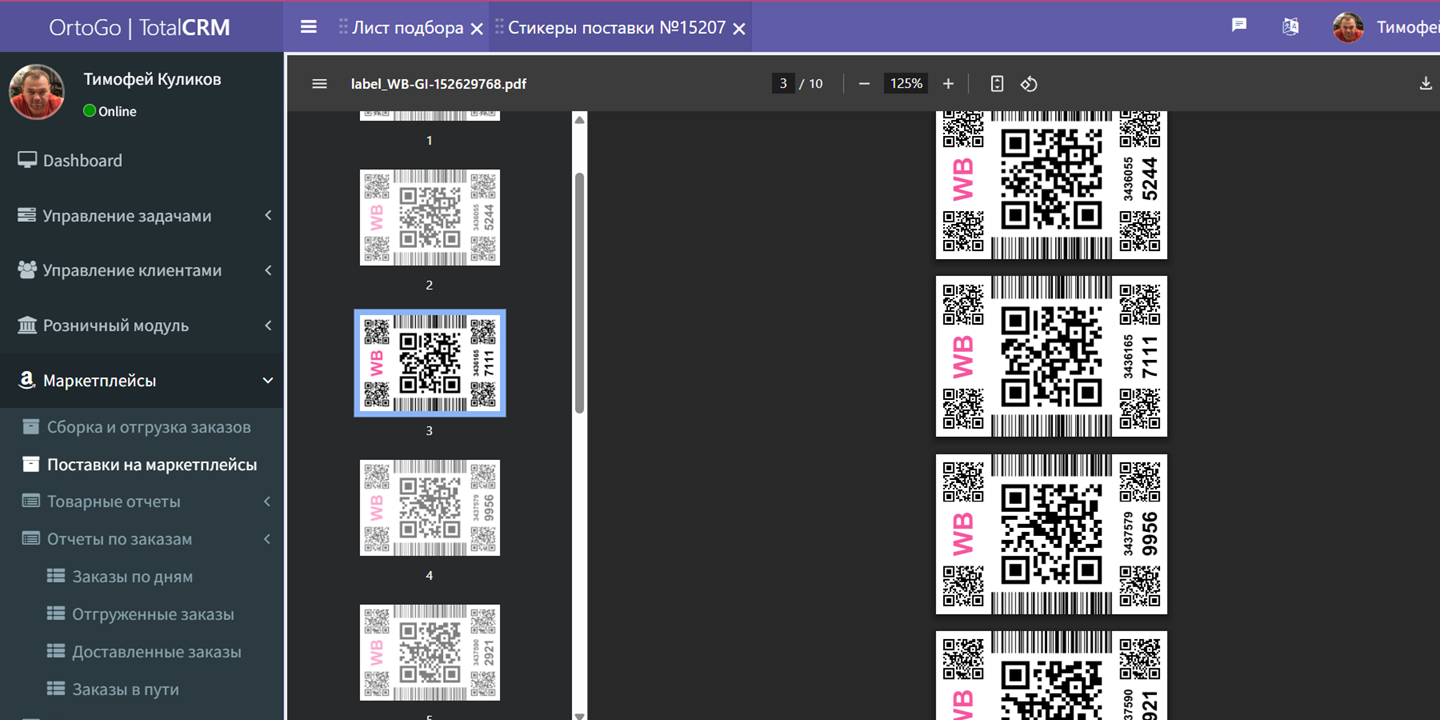The width and height of the screenshot is (1440, 720).
Task: Close the Лист подбора tab
Action: click(477, 29)
